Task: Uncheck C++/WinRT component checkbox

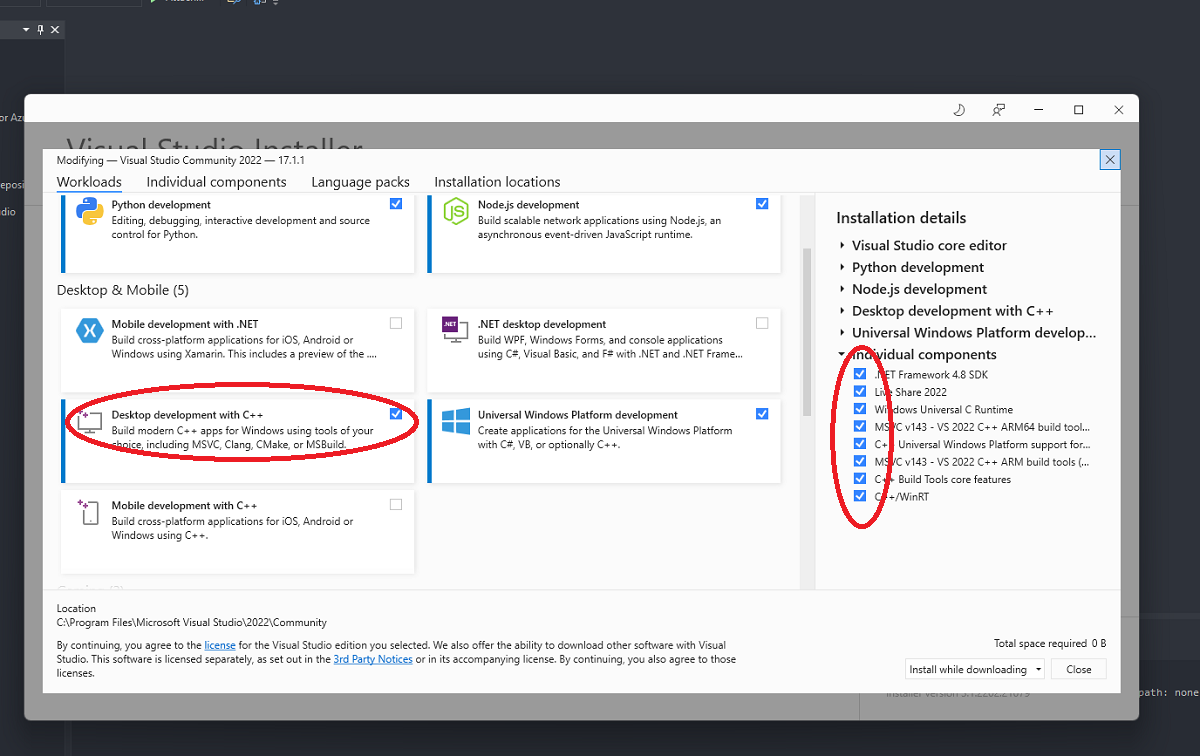Action: [860, 496]
